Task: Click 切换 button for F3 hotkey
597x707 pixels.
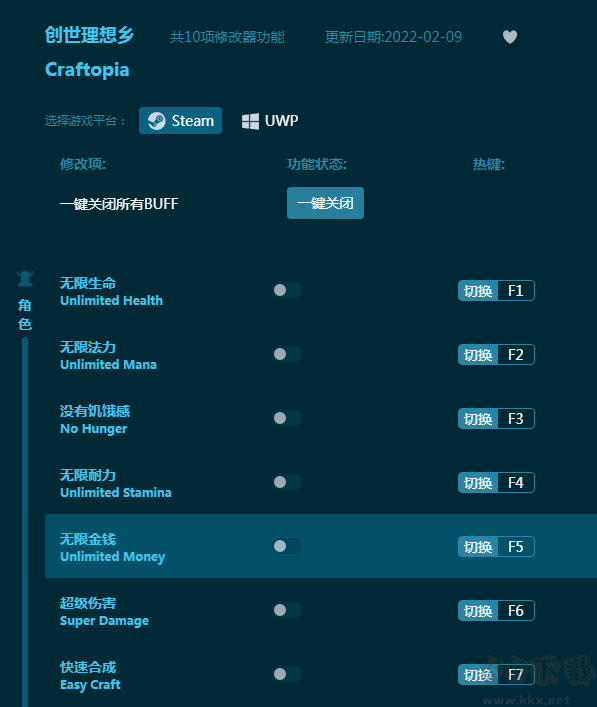Action: click(x=478, y=418)
